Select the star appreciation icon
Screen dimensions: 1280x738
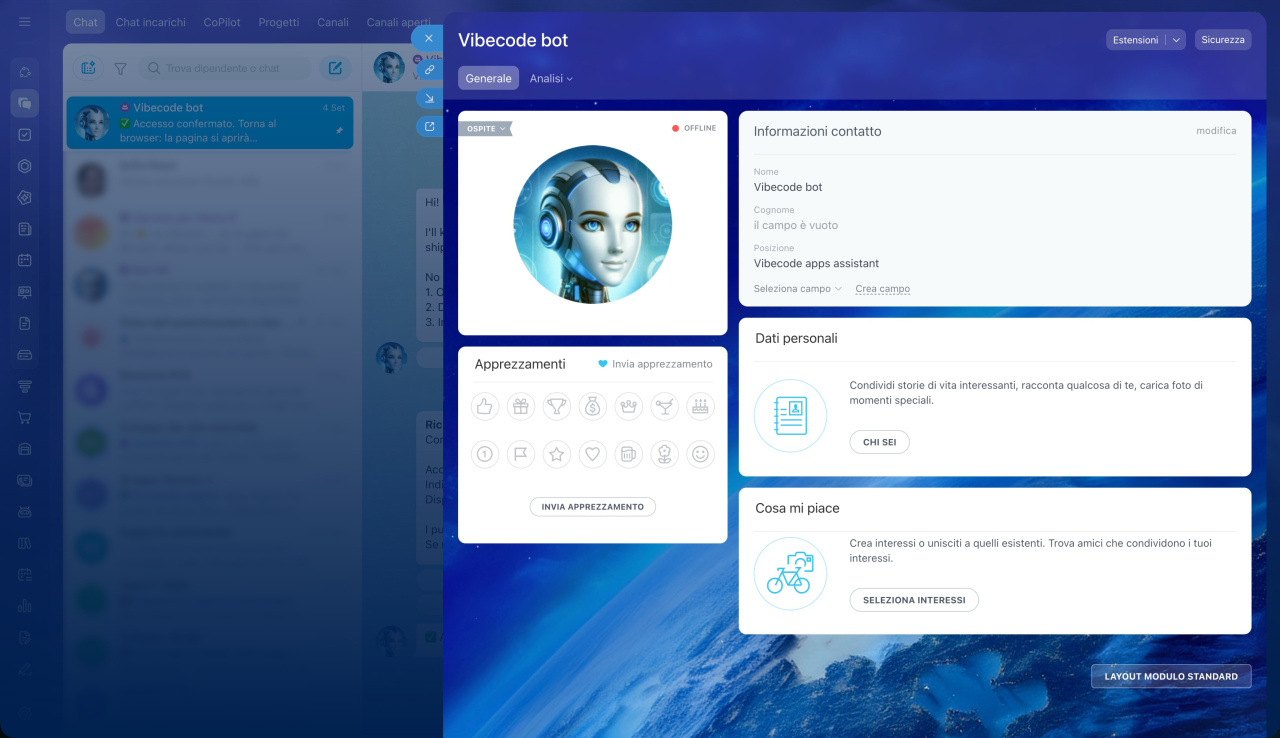[557, 454]
